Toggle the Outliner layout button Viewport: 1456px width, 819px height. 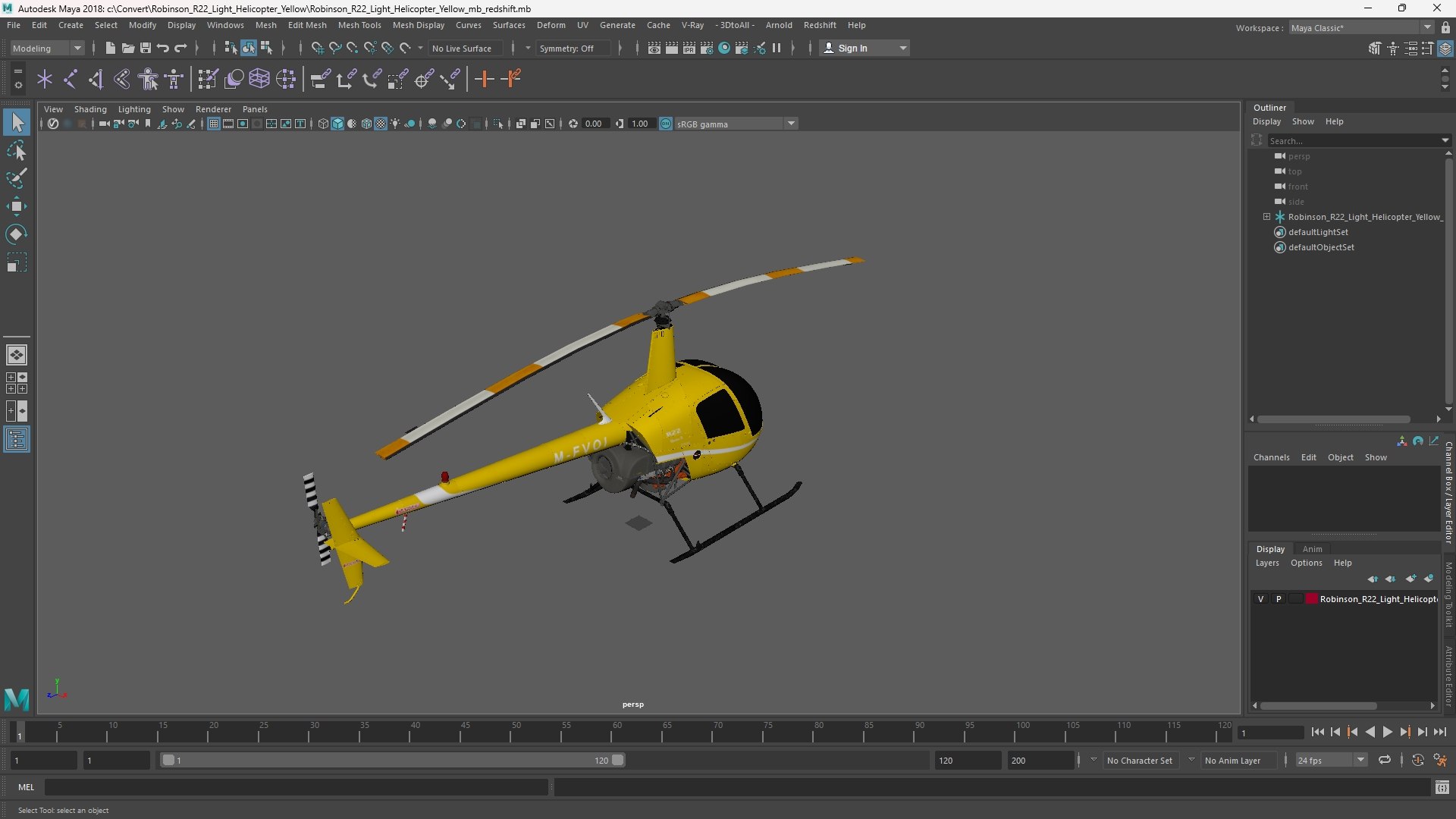tap(17, 439)
